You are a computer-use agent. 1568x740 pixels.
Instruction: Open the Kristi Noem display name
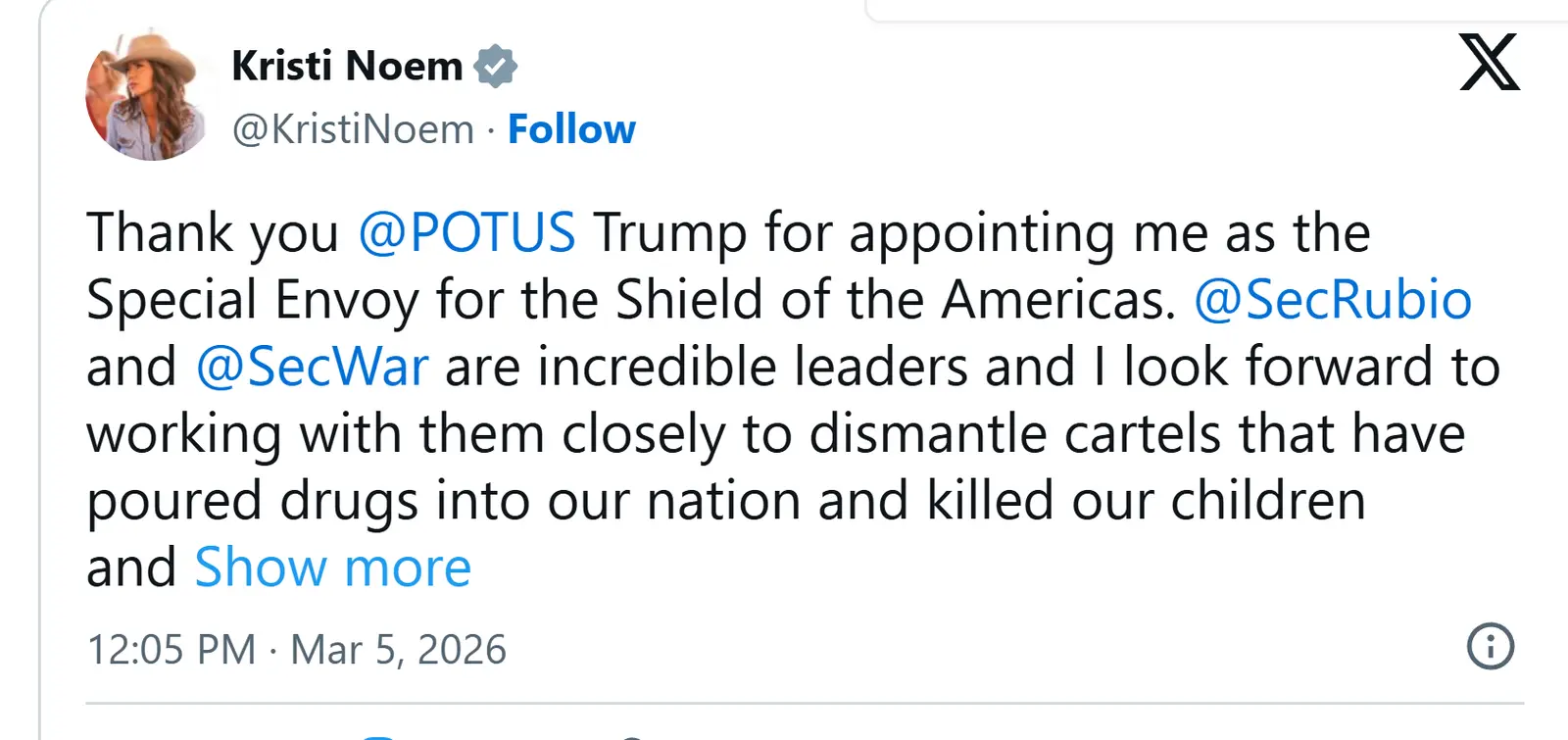[347, 66]
